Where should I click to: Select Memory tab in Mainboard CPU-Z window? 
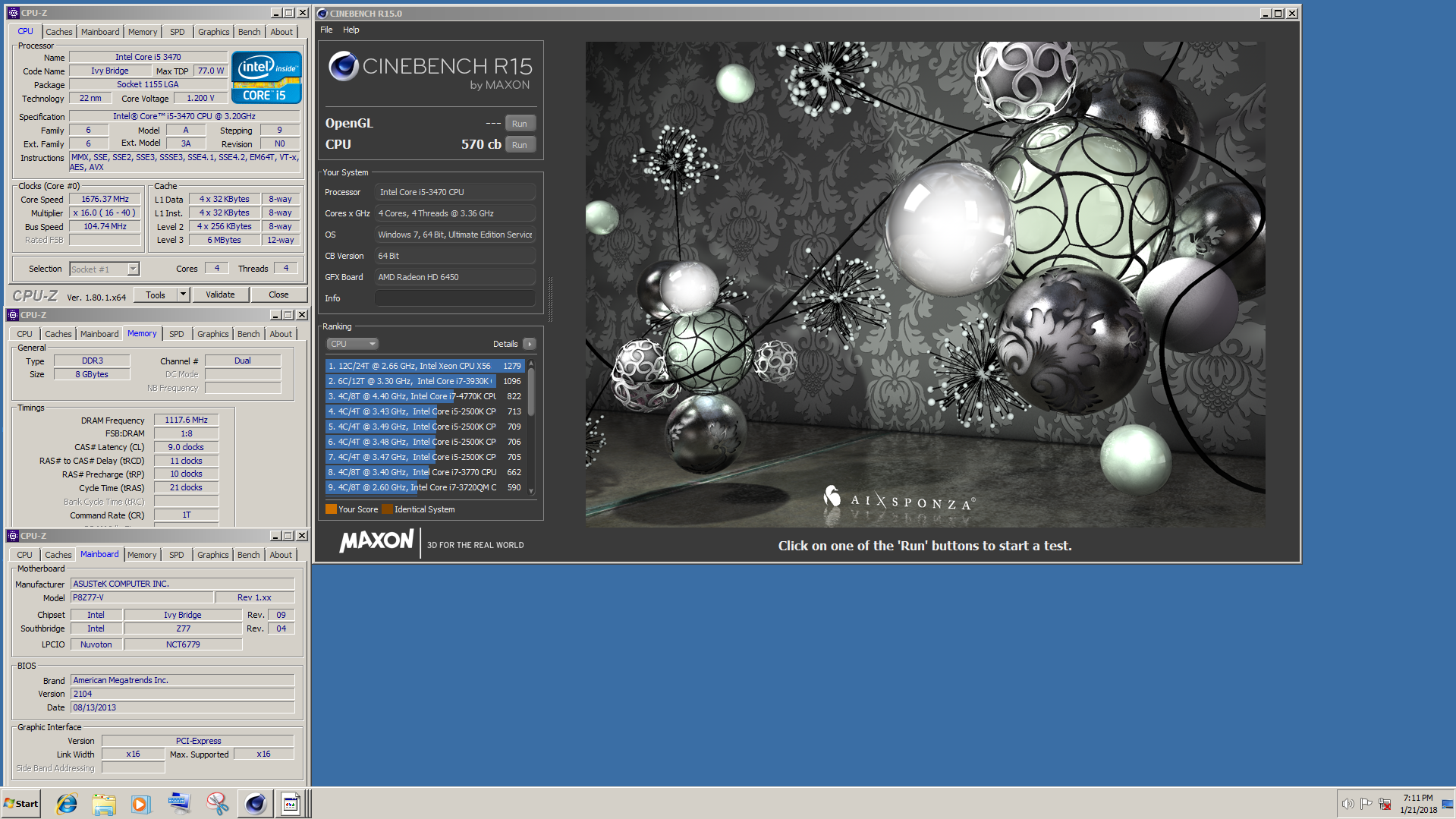[x=142, y=555]
